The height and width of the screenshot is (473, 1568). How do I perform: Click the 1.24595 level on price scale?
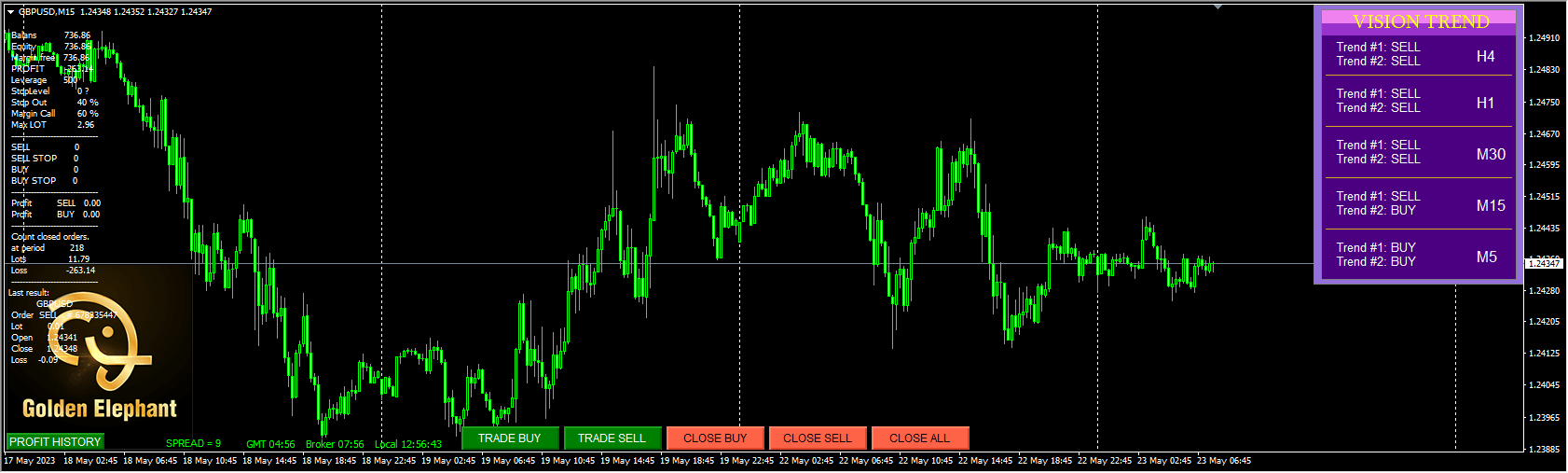pos(1545,165)
